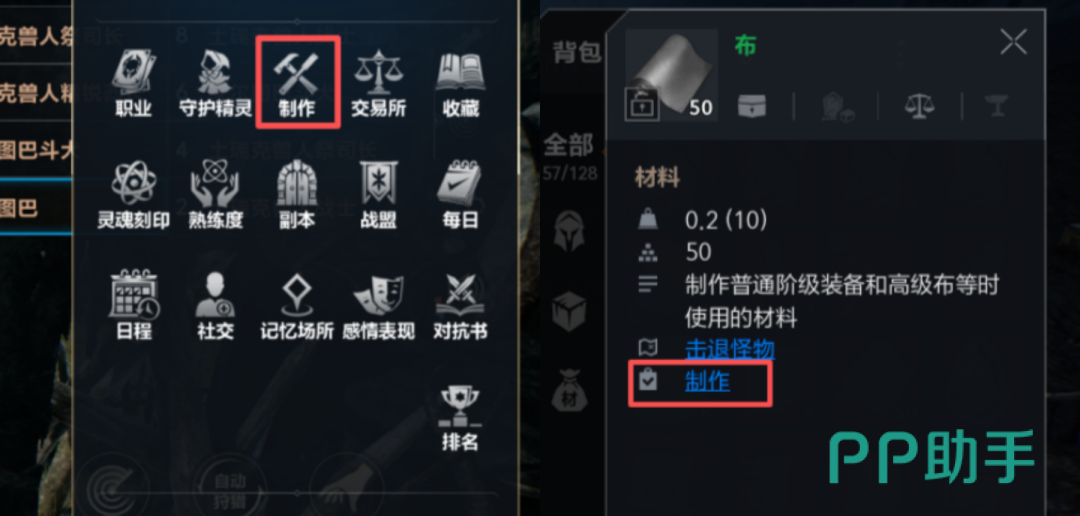
Task: Toggle the lock icon on 布 item
Action: point(641,105)
